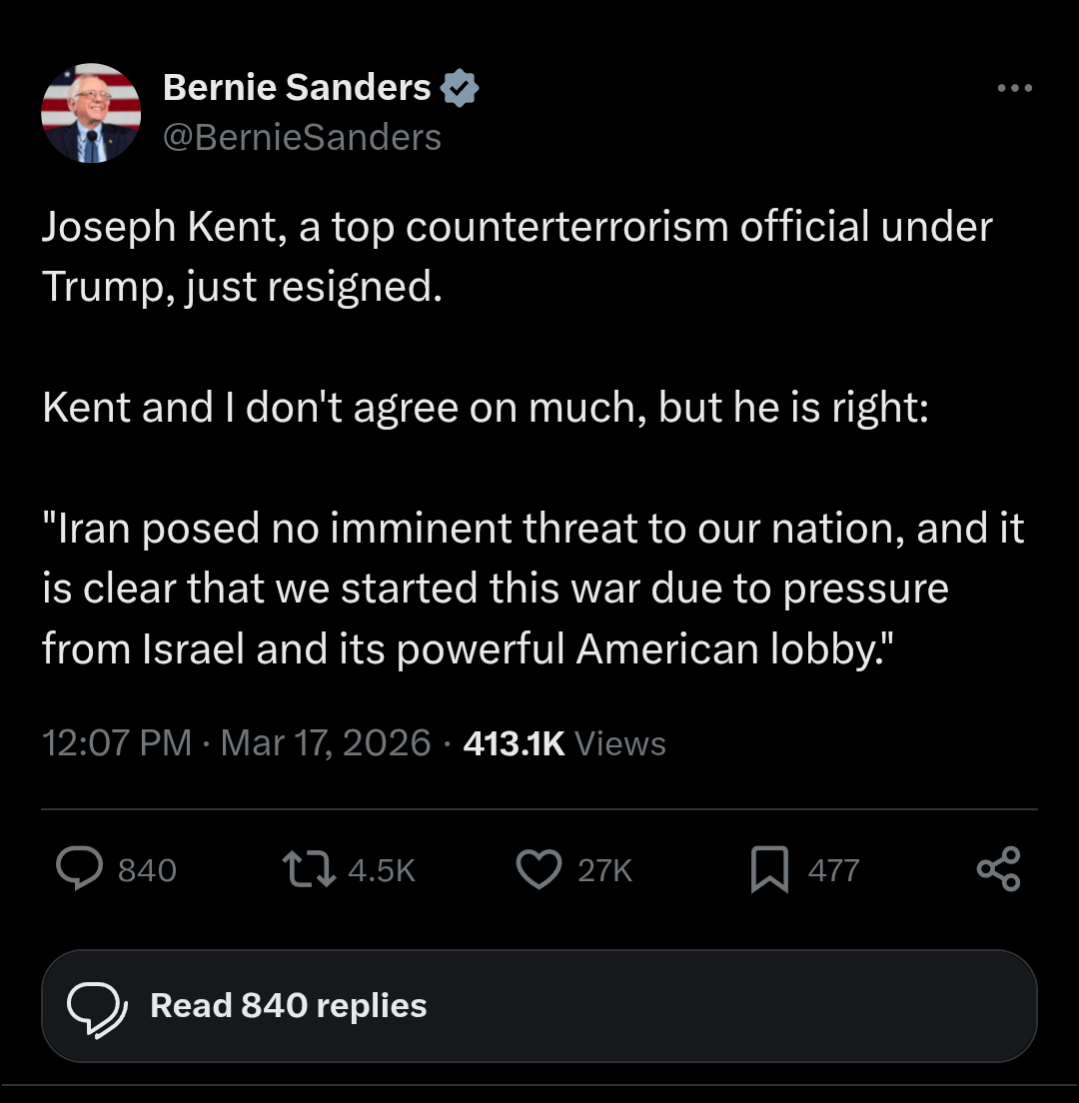
Task: Open the share icon
Action: tap(998, 869)
